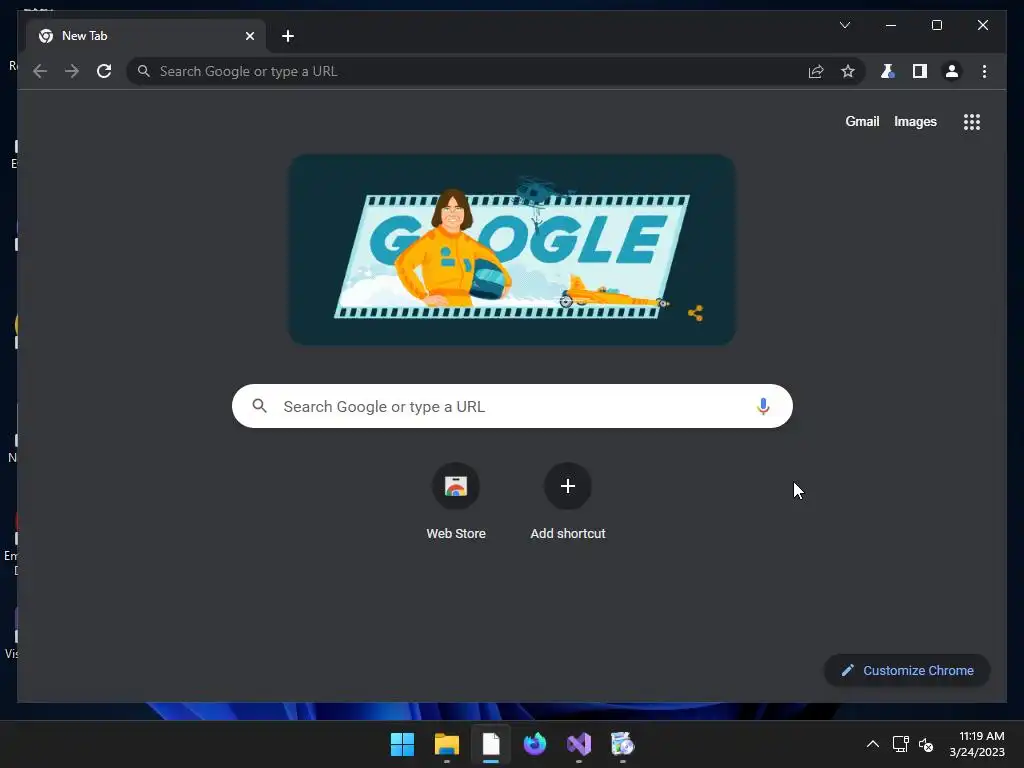Go back using the browser back arrow
The width and height of the screenshot is (1024, 768).
pos(40,71)
